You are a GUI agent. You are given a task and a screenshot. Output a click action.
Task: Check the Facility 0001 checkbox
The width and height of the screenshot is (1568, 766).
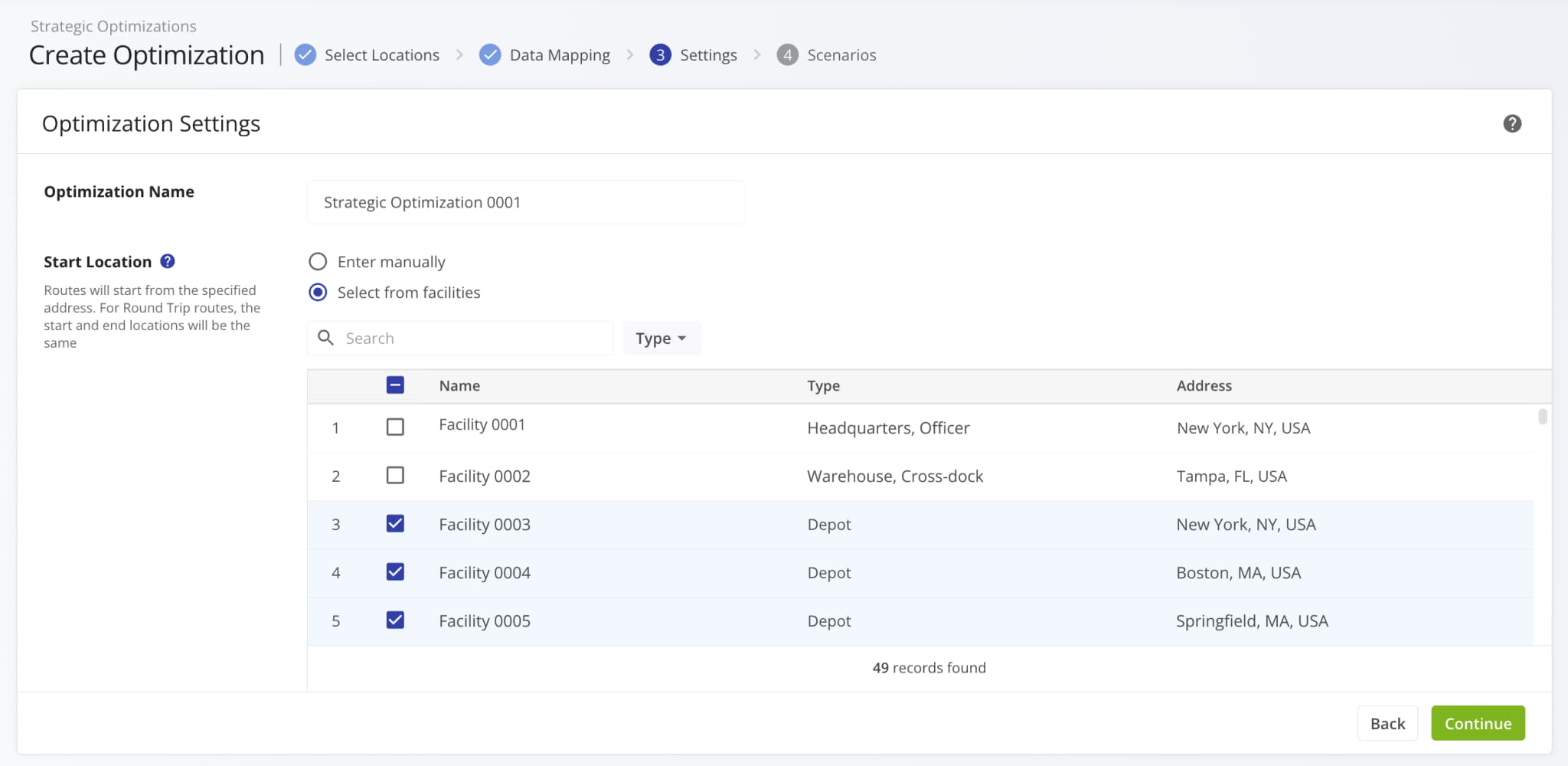tap(395, 427)
